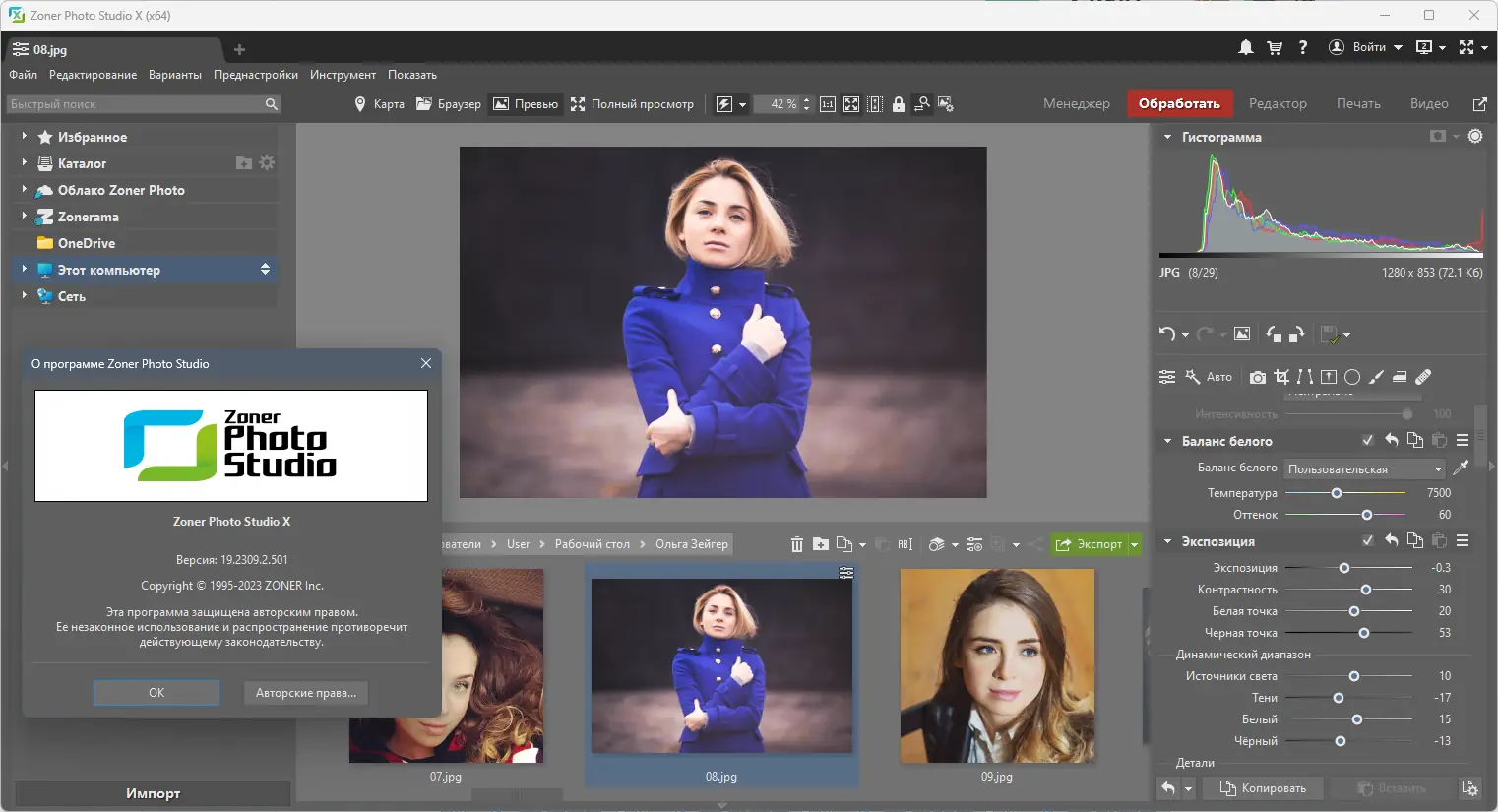Open the white balance preset dropdown
The image size is (1498, 812).
[x=1365, y=469]
